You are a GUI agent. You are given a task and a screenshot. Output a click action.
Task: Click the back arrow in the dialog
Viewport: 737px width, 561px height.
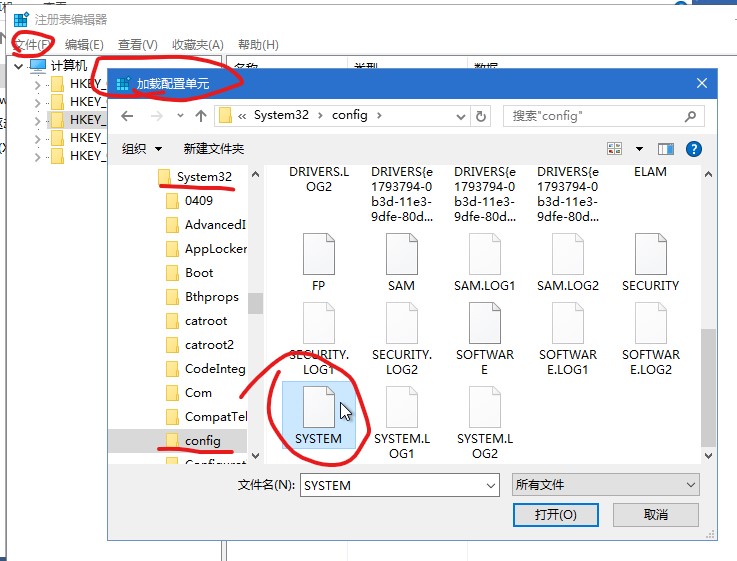[127, 116]
